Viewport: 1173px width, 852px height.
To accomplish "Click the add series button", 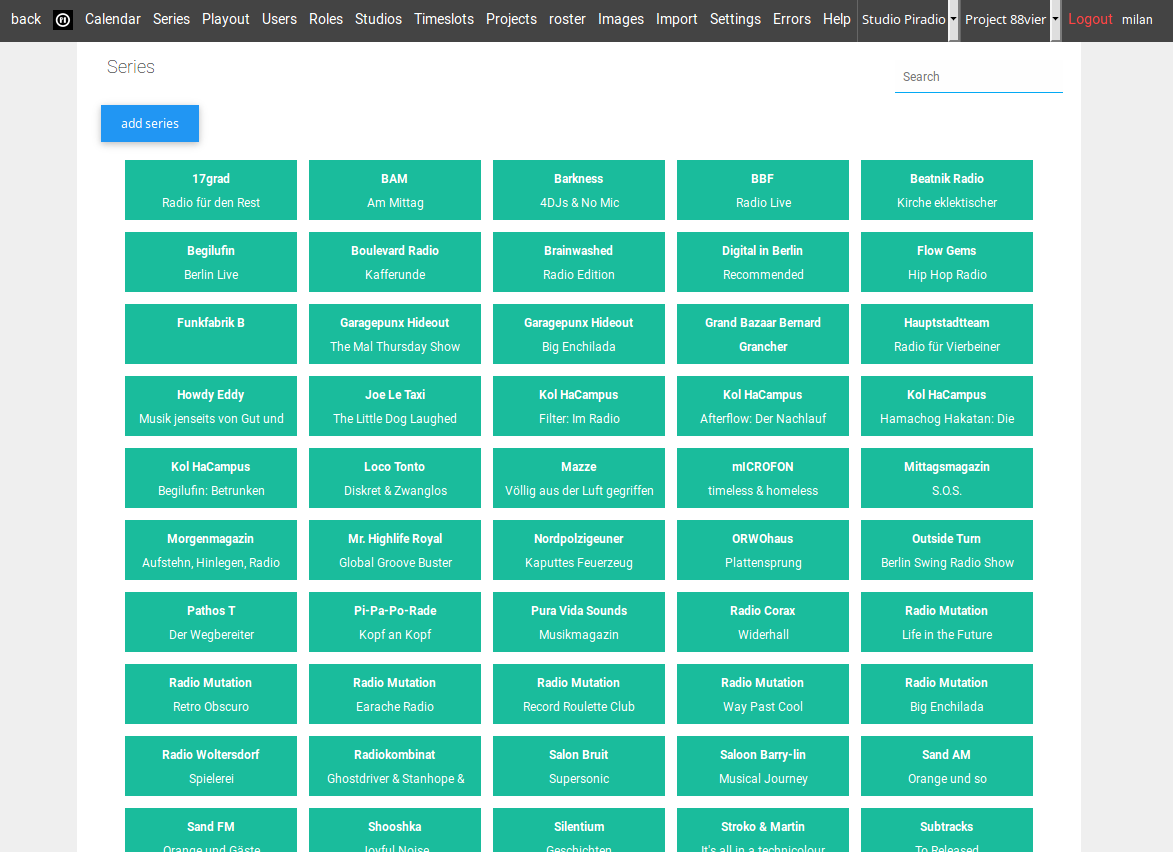I will [150, 124].
